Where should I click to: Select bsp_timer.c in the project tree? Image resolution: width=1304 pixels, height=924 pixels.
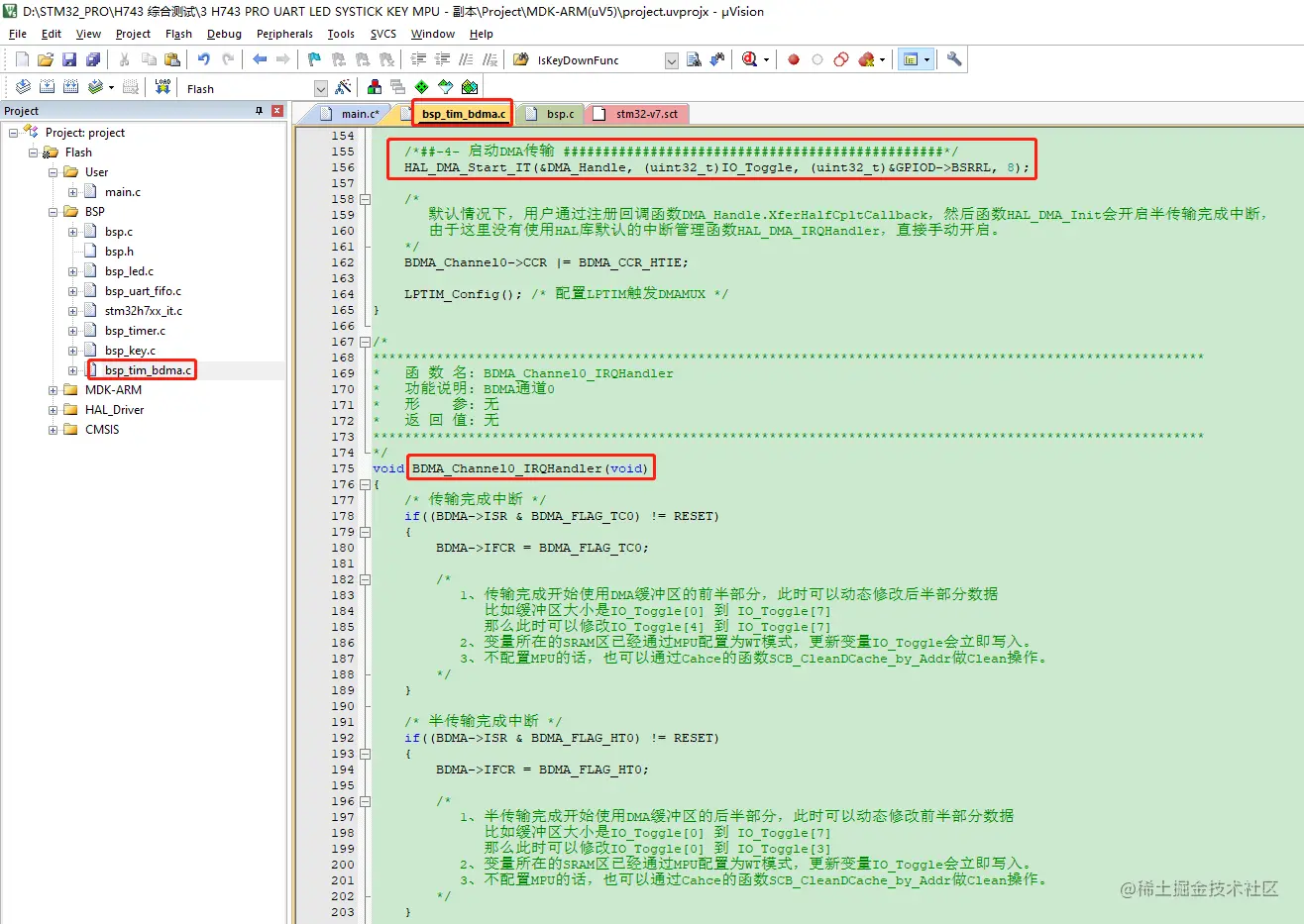pos(135,331)
